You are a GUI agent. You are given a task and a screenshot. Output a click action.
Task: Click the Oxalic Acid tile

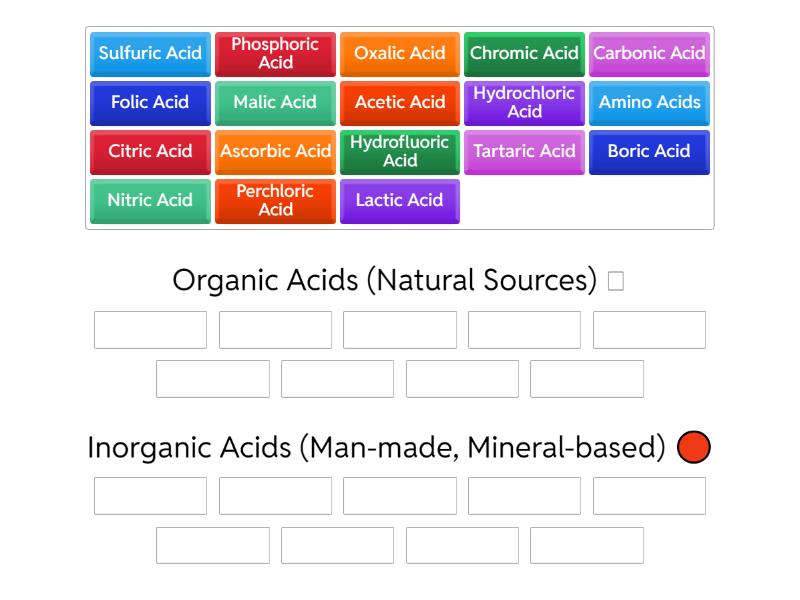pyautogui.click(x=400, y=54)
